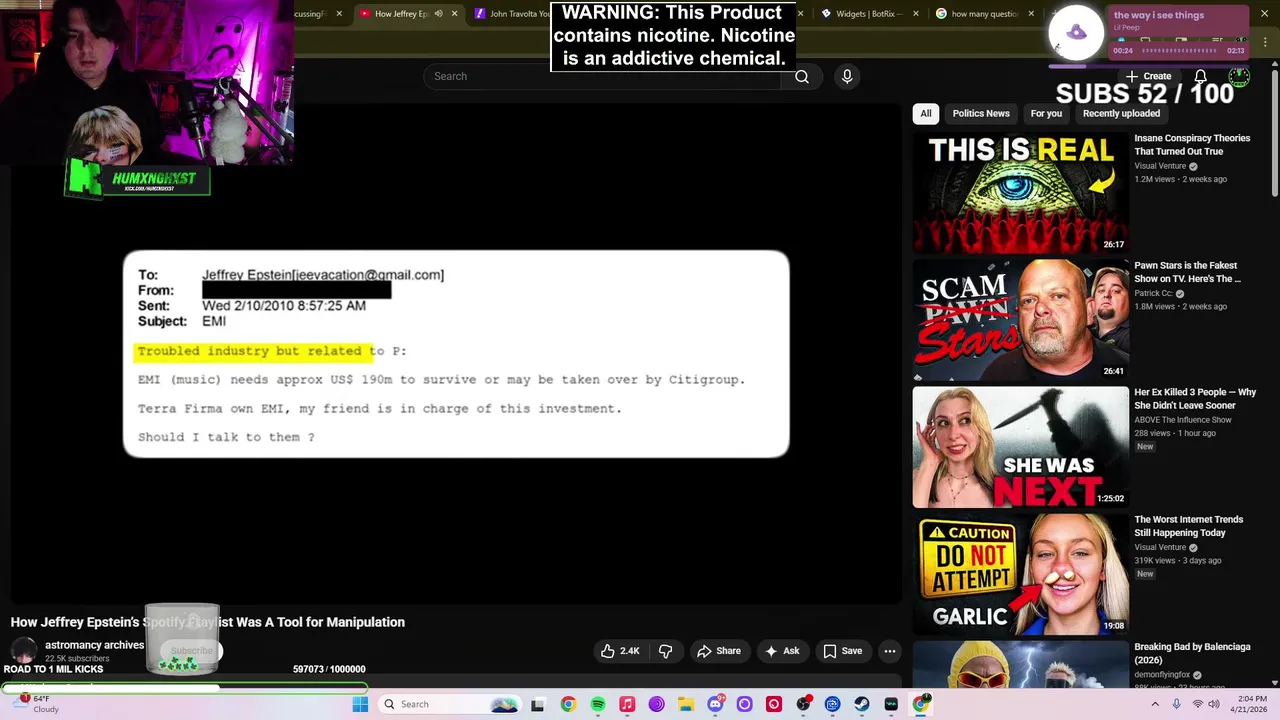Select the For you filter chip

(x=1046, y=113)
